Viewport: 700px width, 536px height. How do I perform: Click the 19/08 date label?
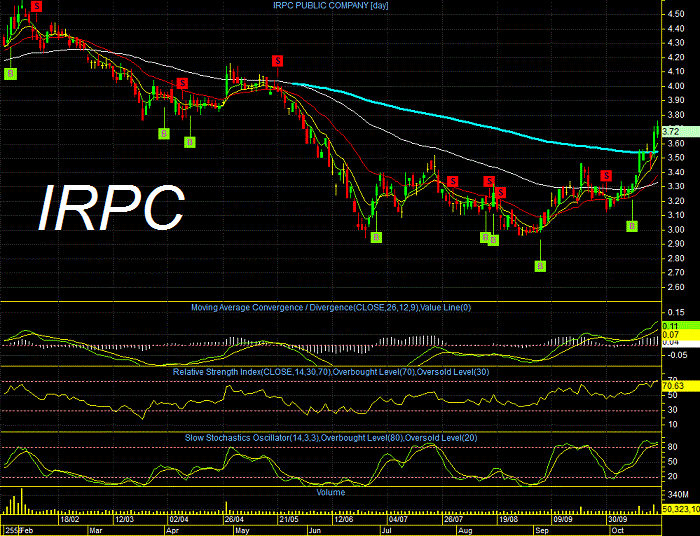(x=508, y=519)
